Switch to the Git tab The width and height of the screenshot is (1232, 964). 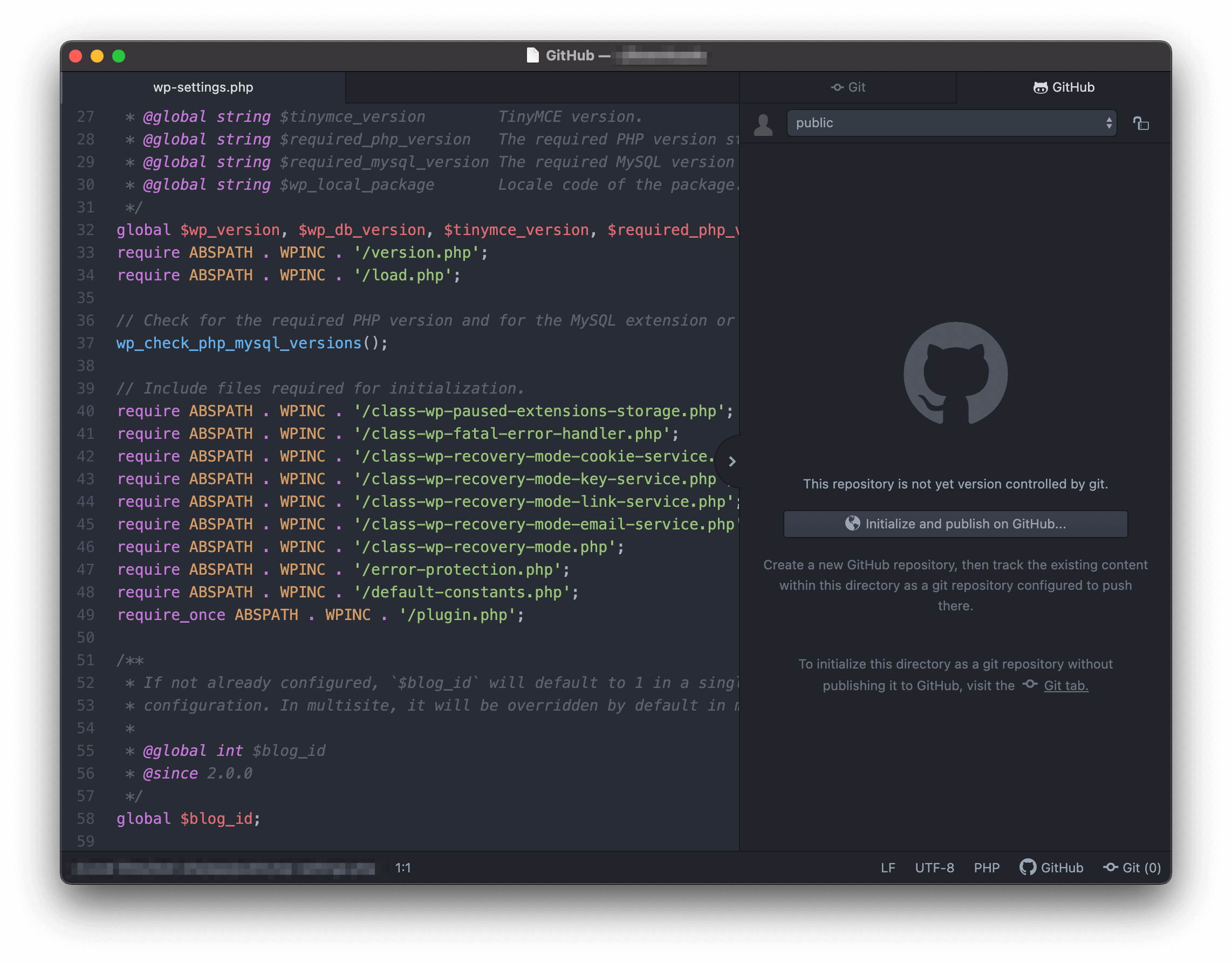pos(847,87)
